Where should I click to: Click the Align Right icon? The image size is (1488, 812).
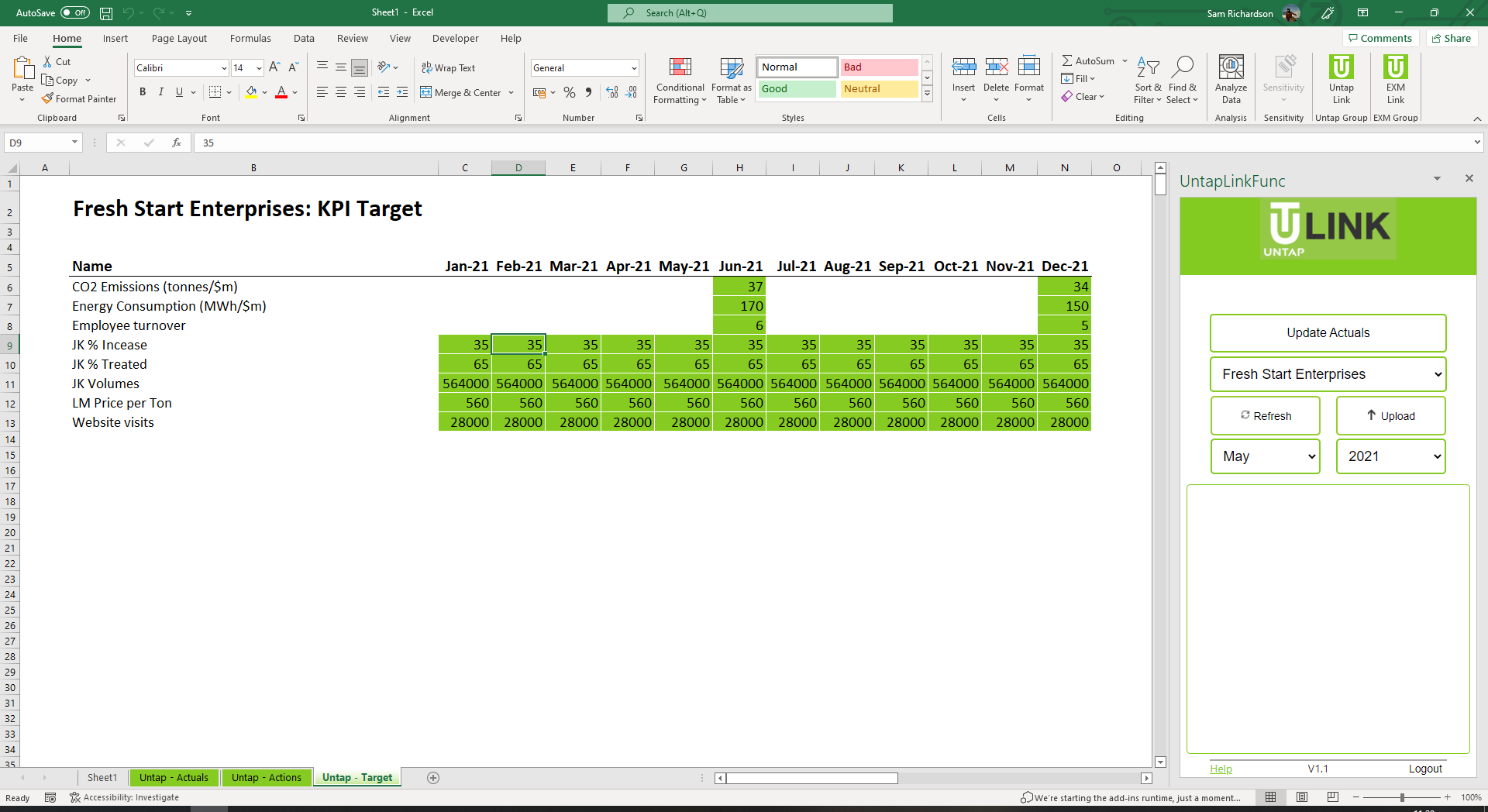(360, 92)
